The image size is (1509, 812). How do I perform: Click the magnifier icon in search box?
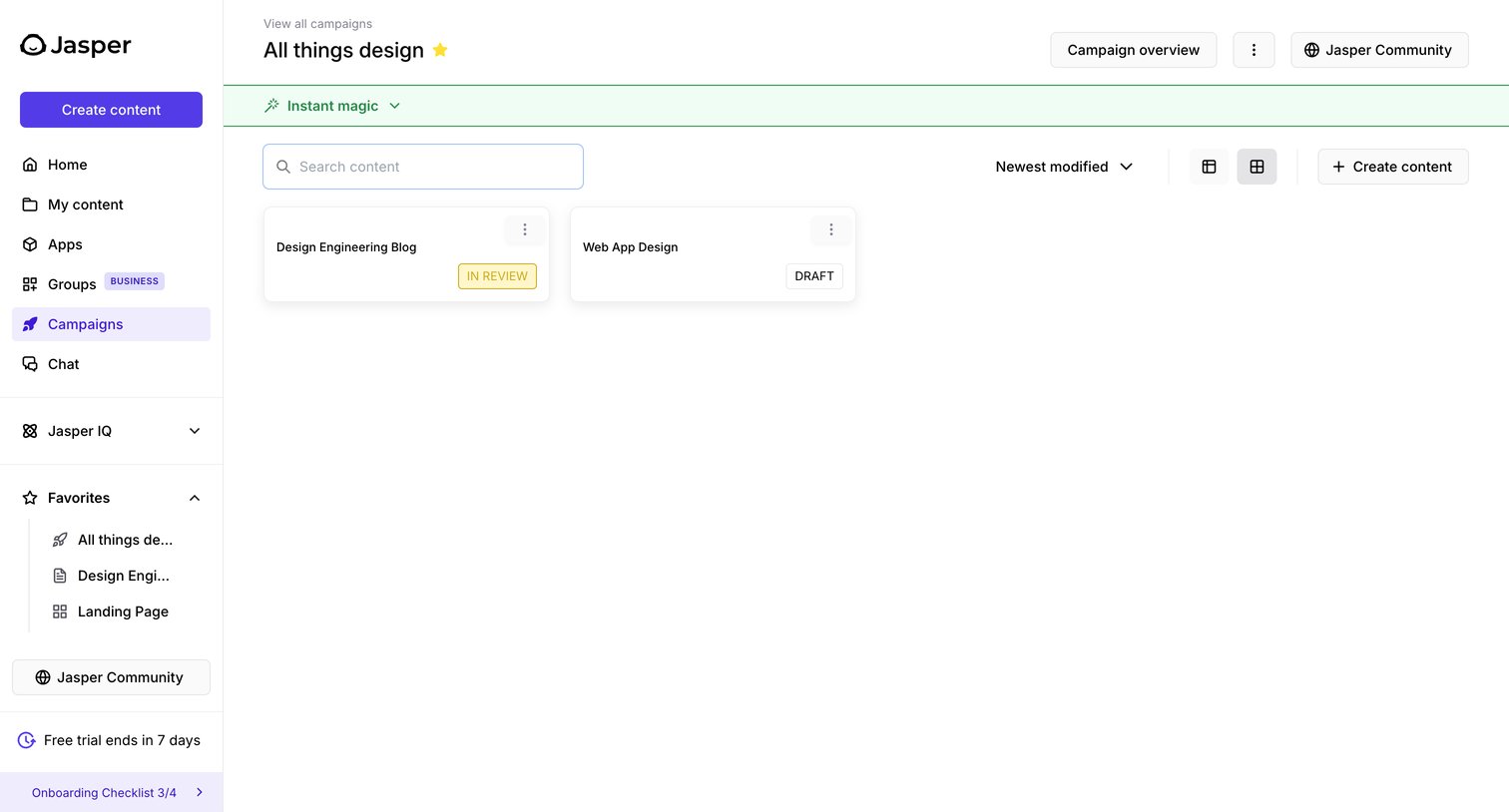click(x=283, y=167)
